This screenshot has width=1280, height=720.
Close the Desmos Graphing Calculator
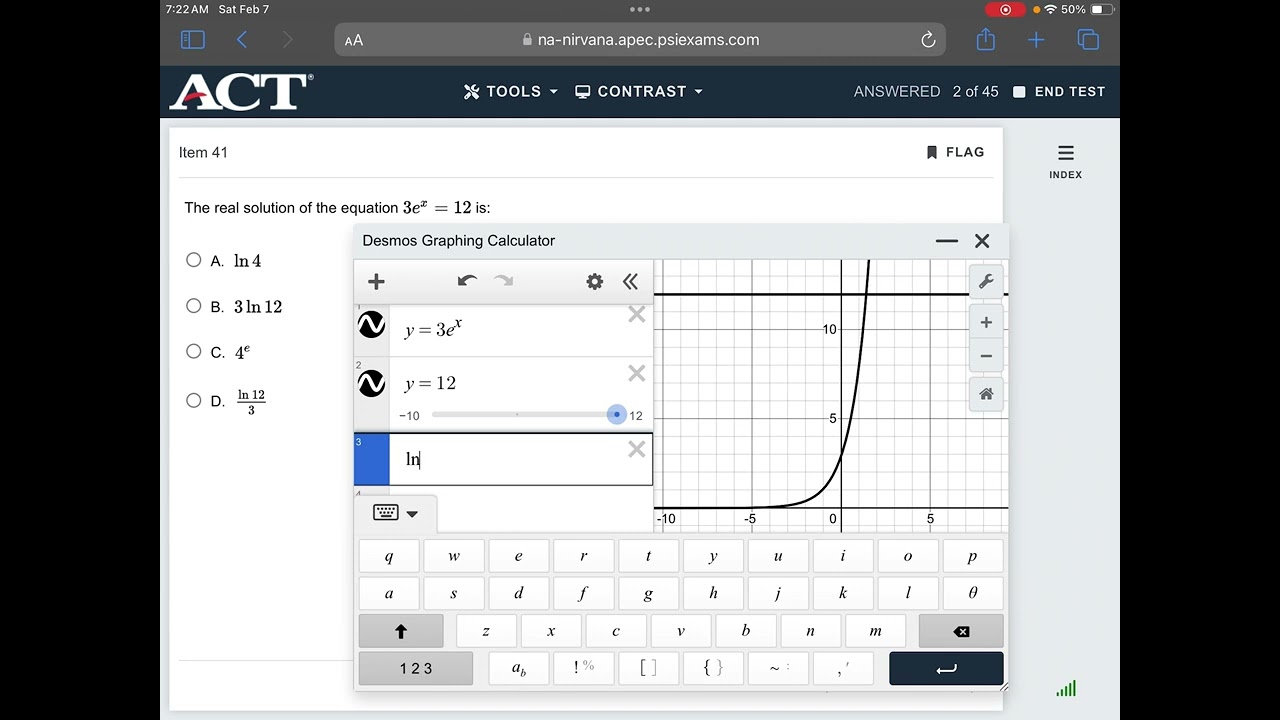coord(982,241)
